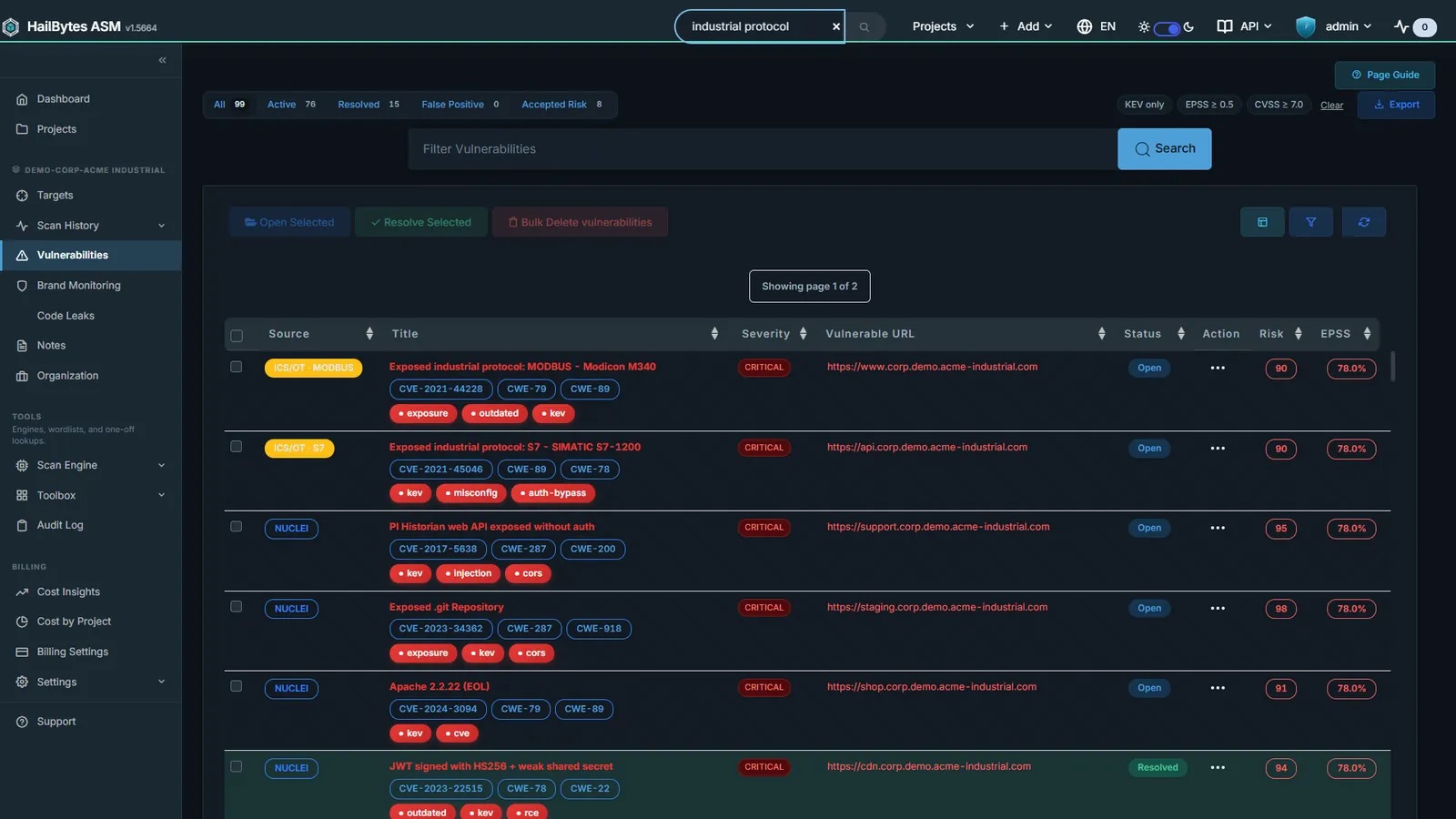Screen dimensions: 1456x819
Task: Open actions menu for Exposed .git Repository row
Action: [x=1218, y=608]
